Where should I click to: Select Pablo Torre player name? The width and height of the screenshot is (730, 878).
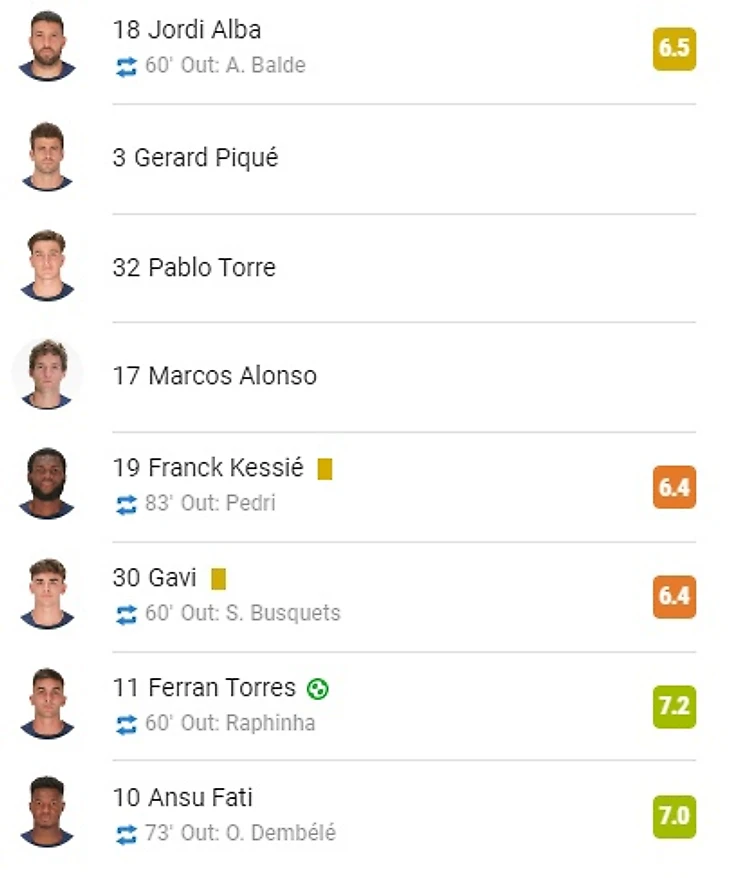coord(194,267)
